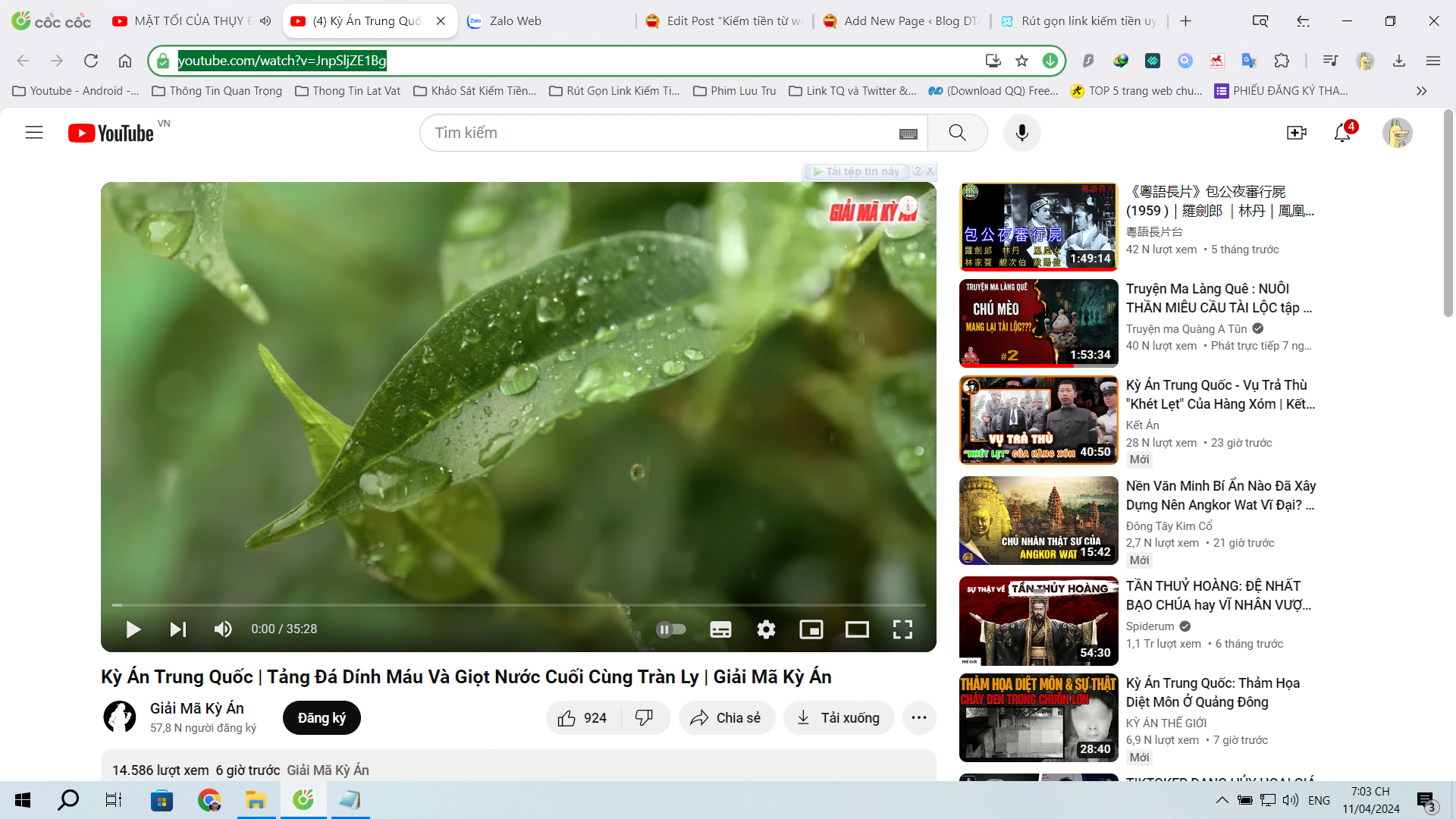Viewport: 1456px width, 819px height.
Task: Click Tải tệp tin này download bar
Action: (x=857, y=171)
